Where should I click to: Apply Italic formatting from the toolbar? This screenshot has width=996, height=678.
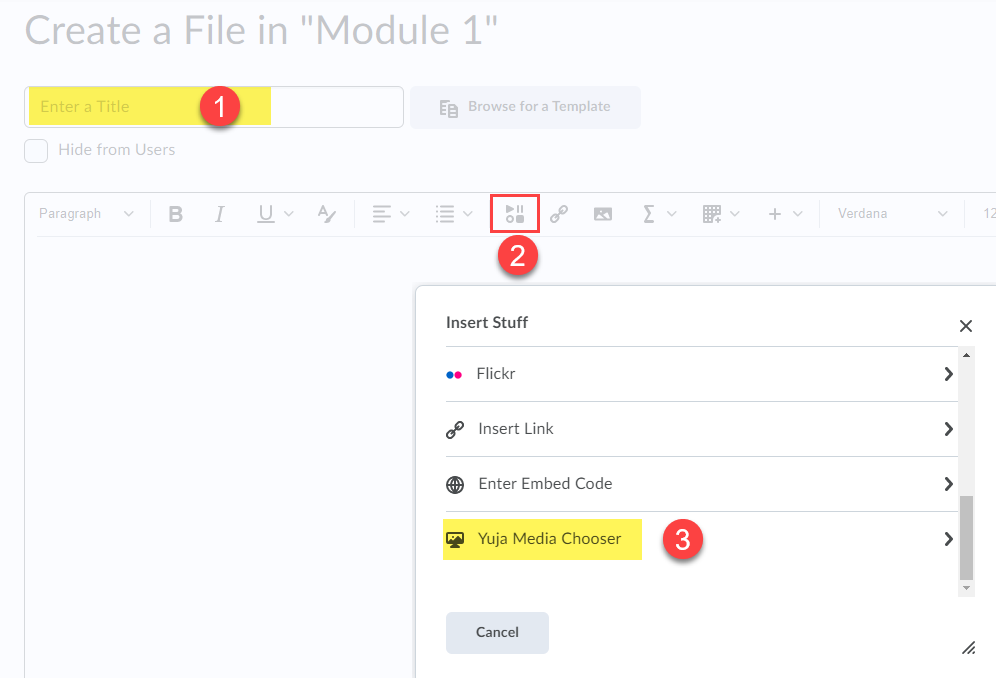219,214
